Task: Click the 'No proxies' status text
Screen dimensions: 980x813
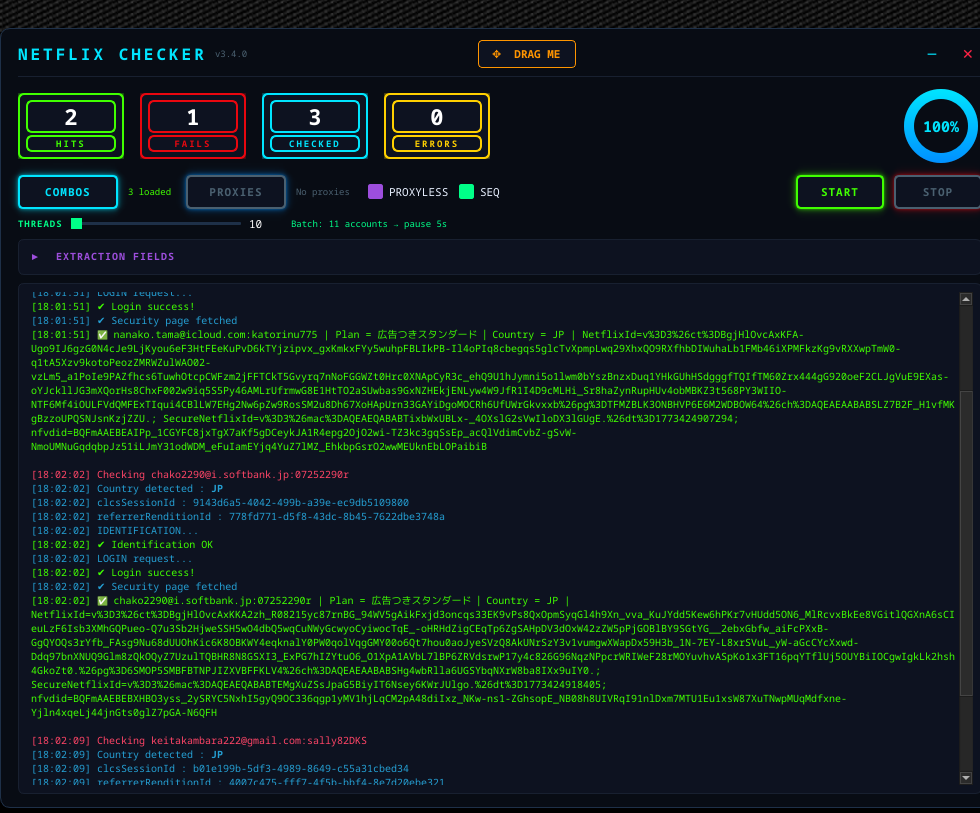Action: pyautogui.click(x=322, y=192)
